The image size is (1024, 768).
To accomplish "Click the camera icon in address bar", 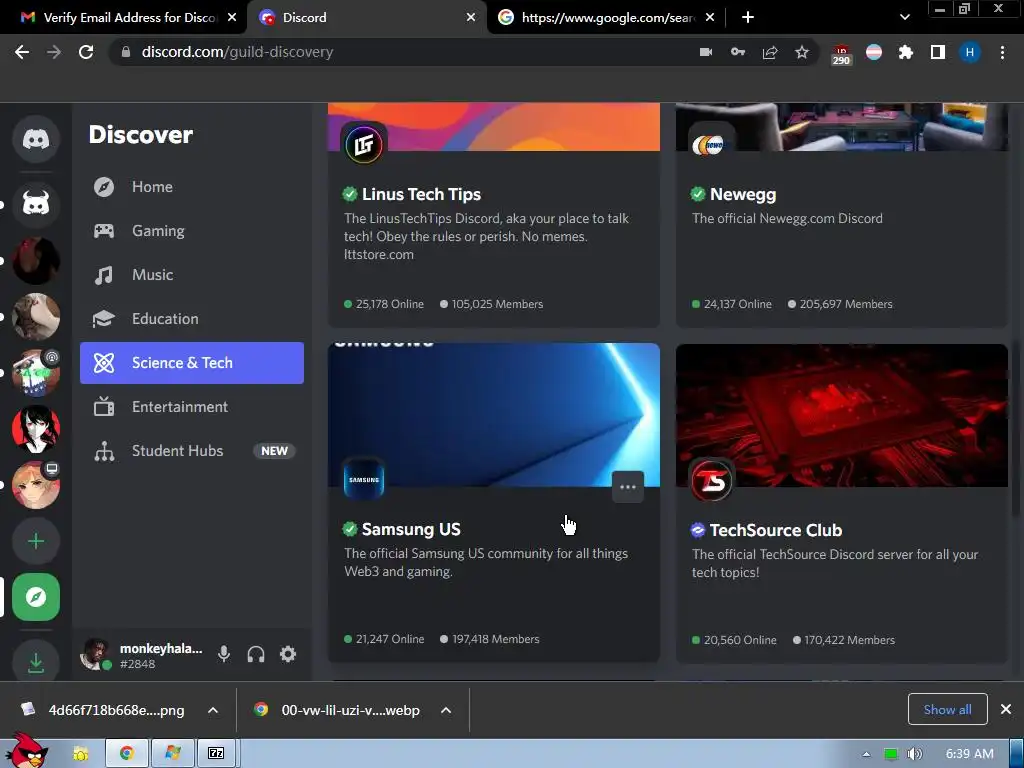I will tap(706, 52).
